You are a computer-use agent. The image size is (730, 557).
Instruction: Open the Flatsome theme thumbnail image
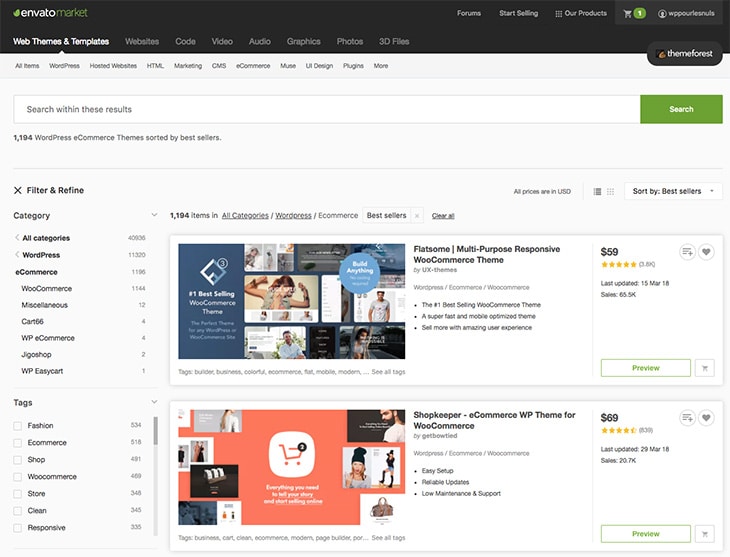click(292, 301)
